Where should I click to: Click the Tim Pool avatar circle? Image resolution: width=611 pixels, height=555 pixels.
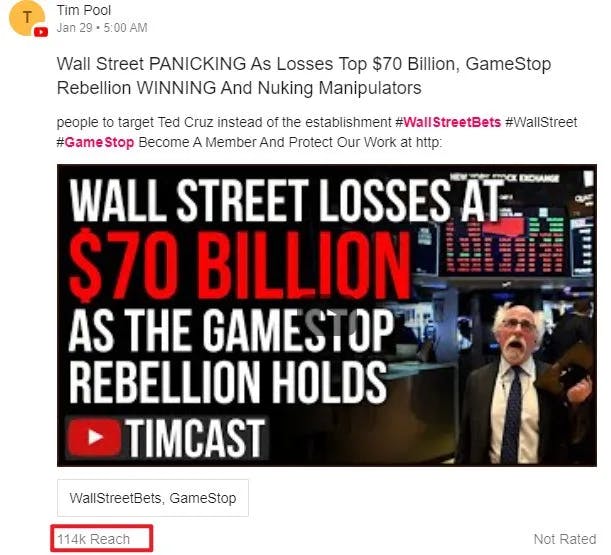pyautogui.click(x=27, y=18)
